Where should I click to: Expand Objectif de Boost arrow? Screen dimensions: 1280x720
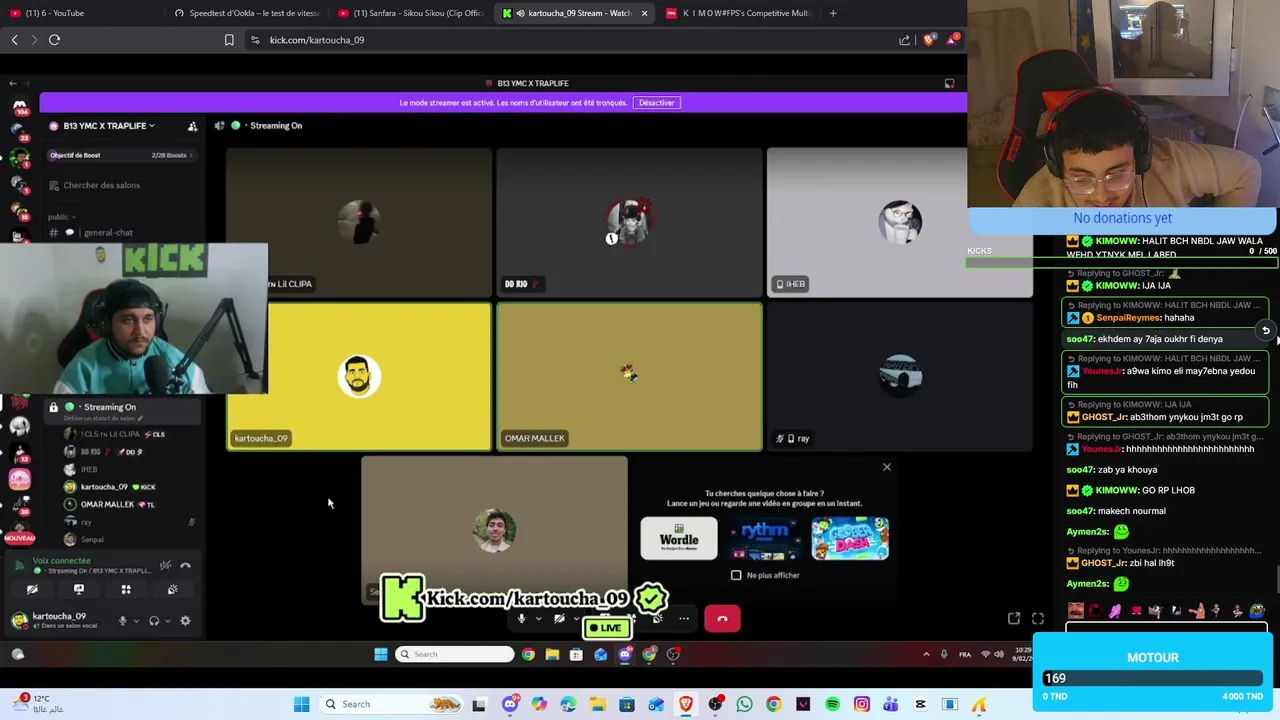pyautogui.click(x=191, y=155)
